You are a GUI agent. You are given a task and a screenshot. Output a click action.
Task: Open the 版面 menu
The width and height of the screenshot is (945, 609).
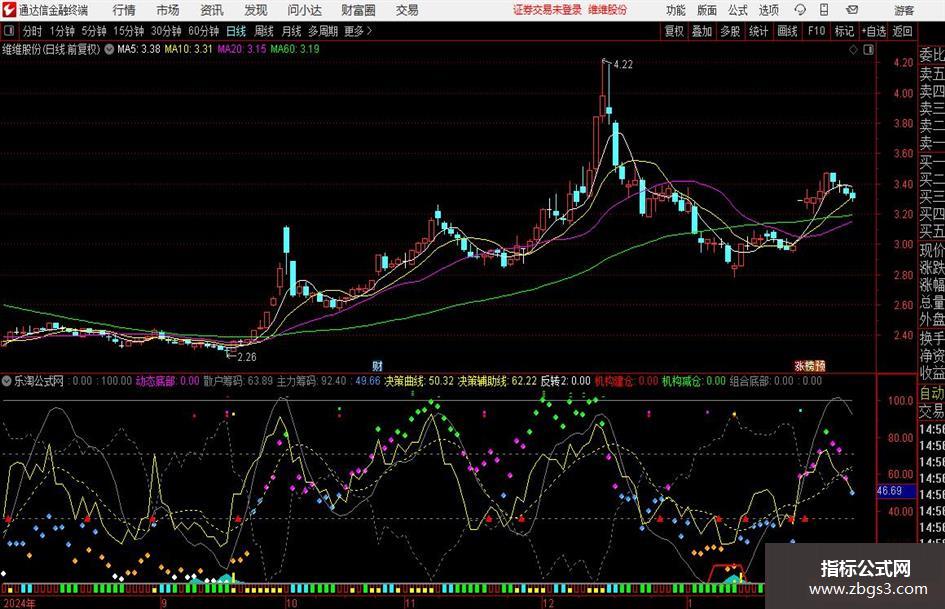(x=707, y=10)
